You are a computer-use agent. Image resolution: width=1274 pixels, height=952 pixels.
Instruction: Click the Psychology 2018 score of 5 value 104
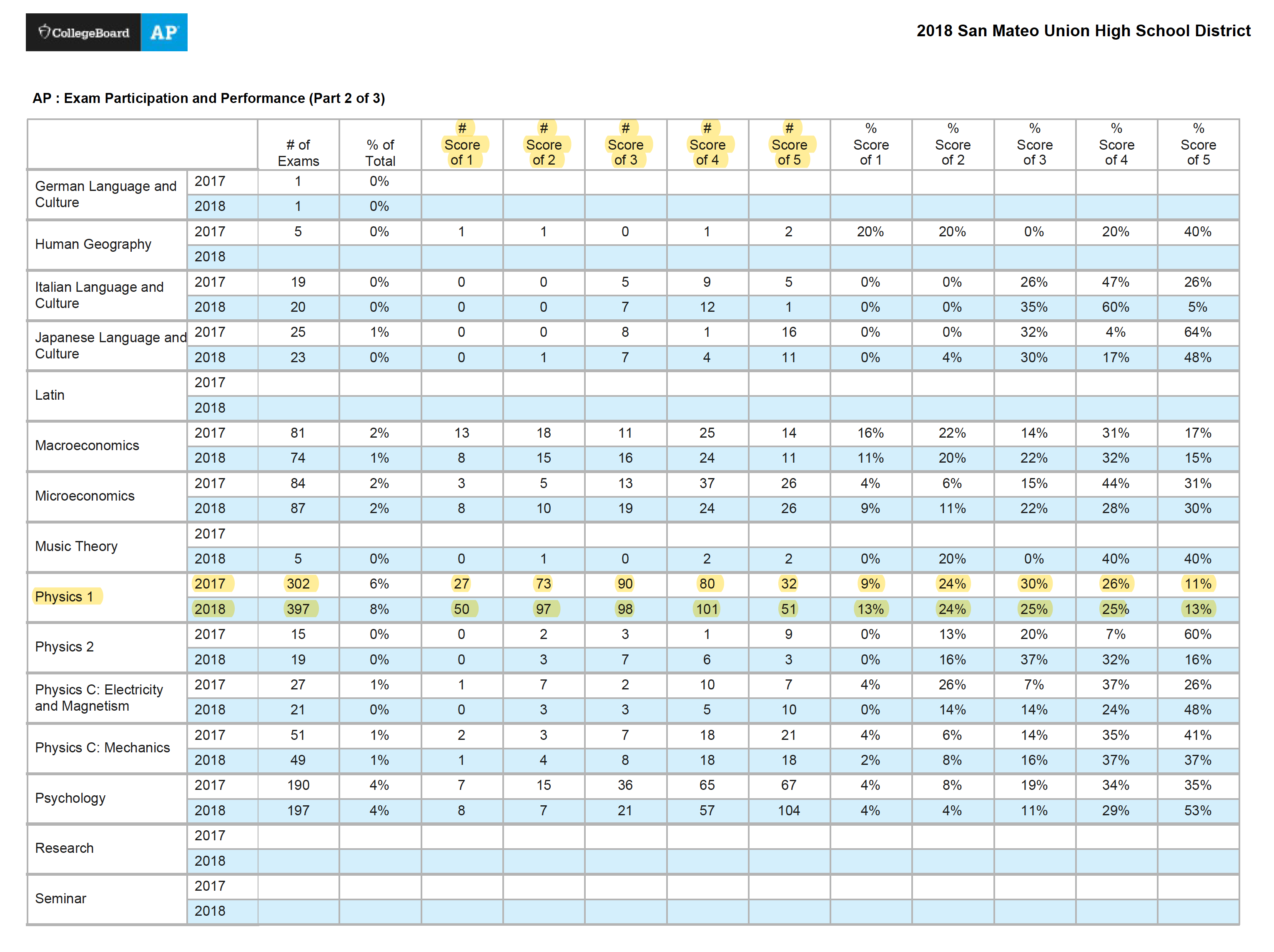coord(788,810)
